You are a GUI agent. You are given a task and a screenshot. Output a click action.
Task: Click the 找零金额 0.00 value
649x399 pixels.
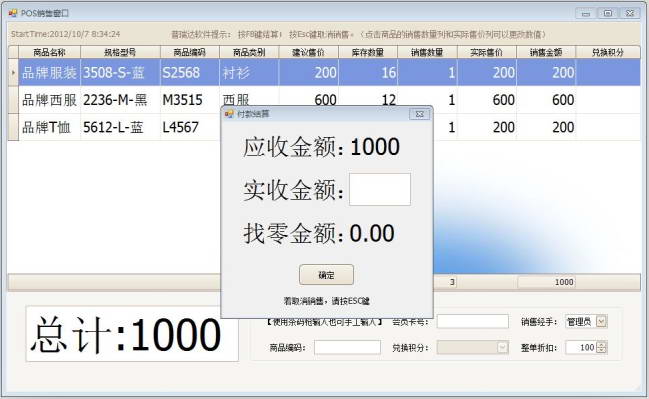[372, 233]
